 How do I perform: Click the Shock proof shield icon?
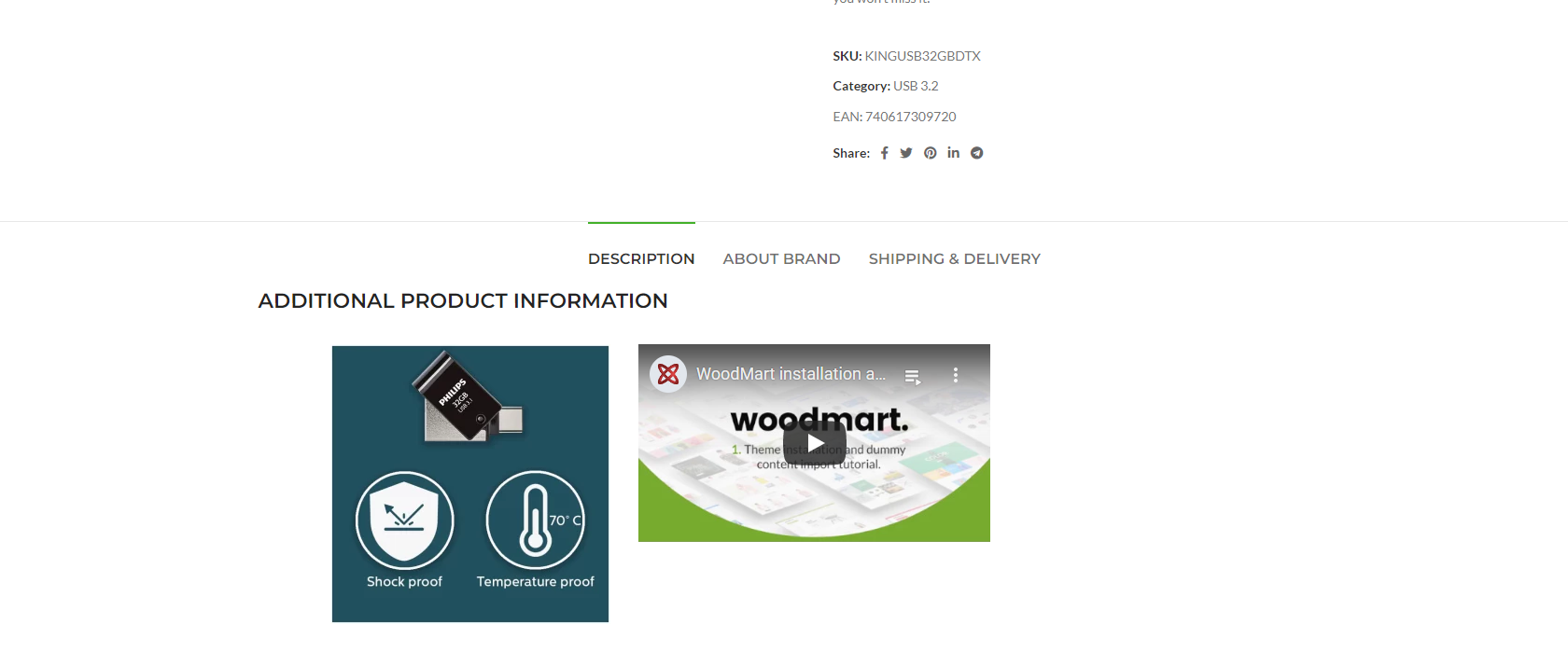(x=405, y=520)
